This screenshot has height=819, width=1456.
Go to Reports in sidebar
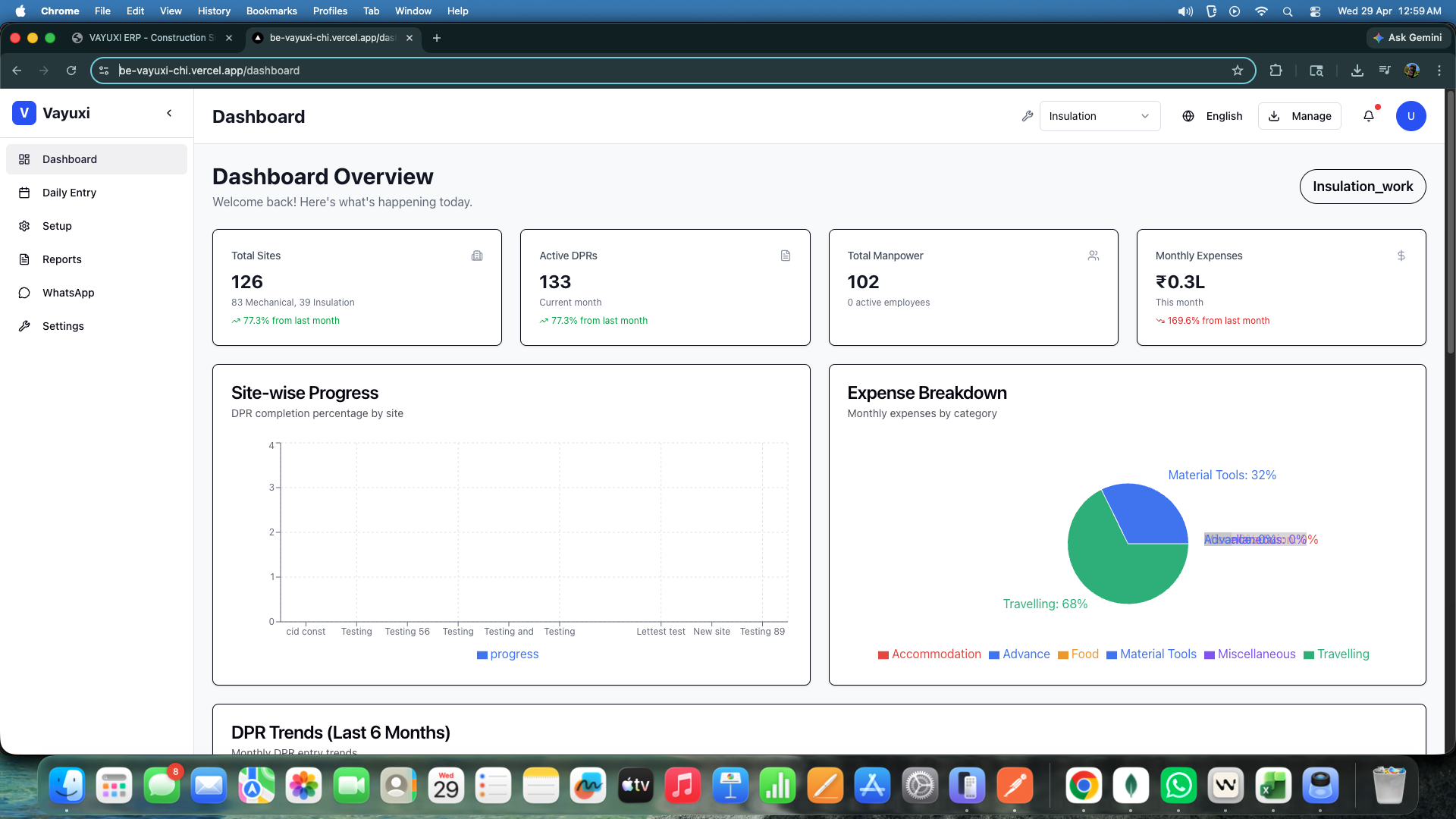[96, 259]
